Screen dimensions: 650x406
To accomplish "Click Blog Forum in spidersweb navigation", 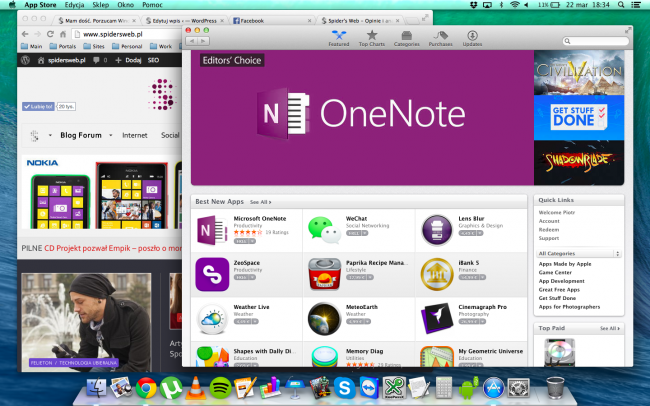I will coord(81,135).
